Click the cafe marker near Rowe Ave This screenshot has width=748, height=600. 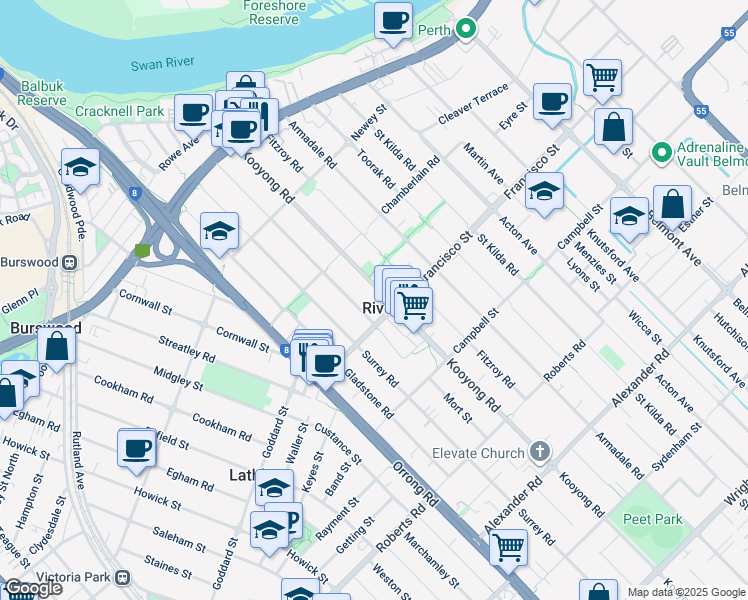pos(193,114)
